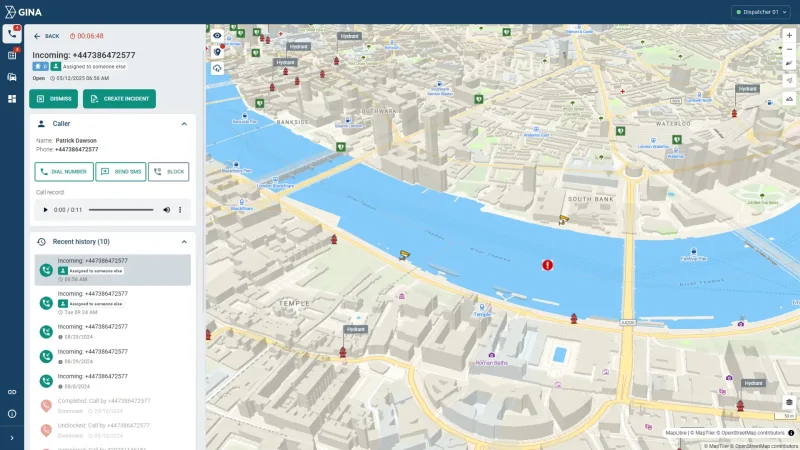Mute the call record audio
Screen dimensions: 800x450
165,210
